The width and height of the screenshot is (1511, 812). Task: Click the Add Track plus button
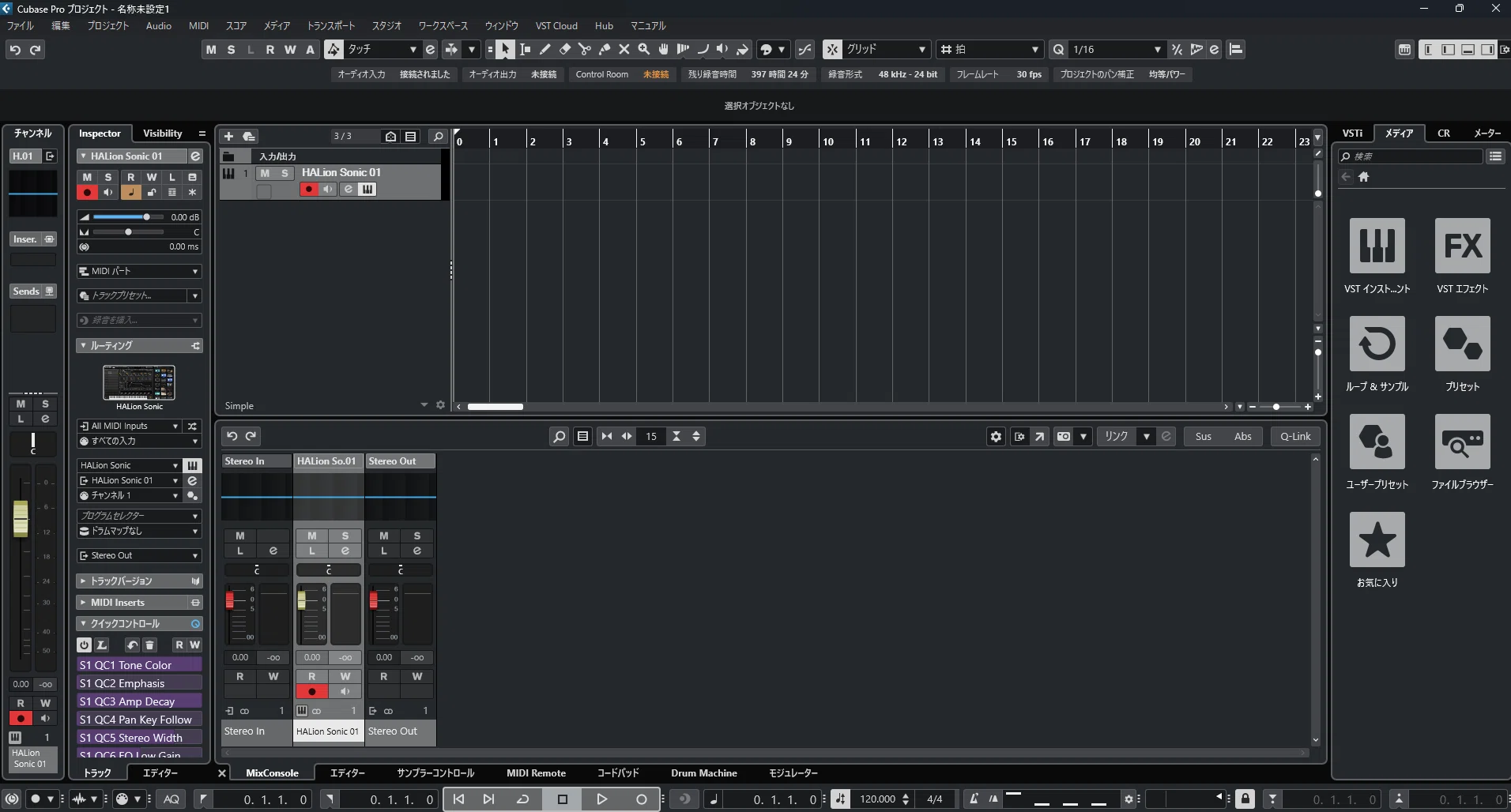(x=229, y=137)
